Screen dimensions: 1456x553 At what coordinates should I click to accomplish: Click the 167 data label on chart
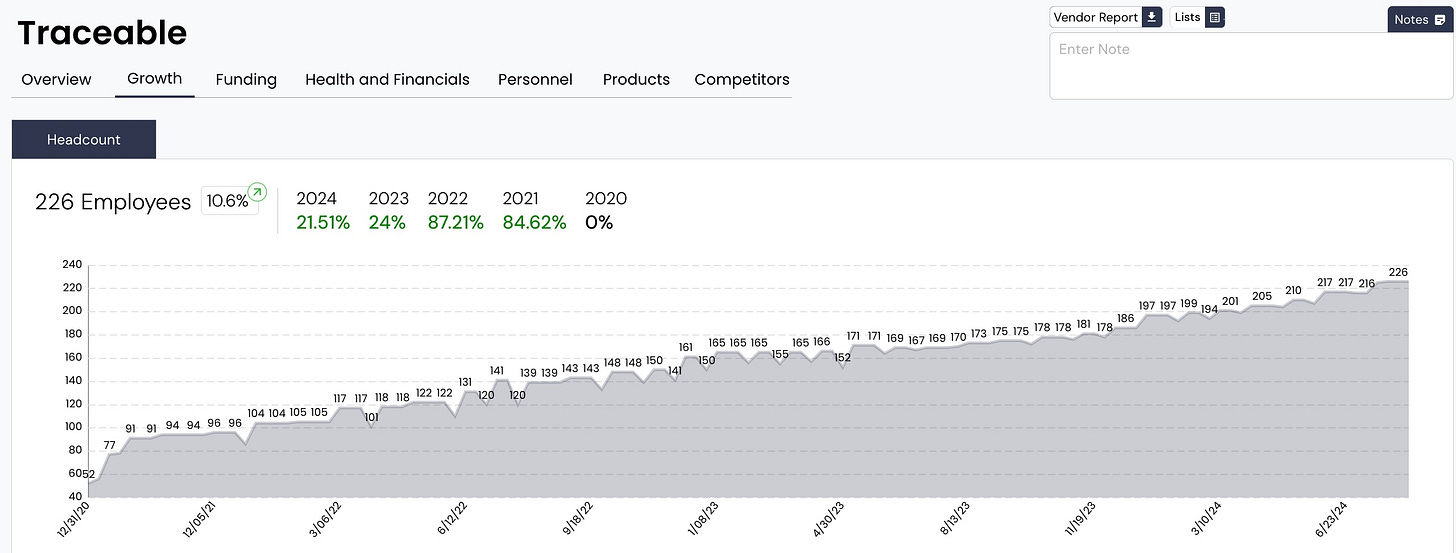click(x=916, y=340)
